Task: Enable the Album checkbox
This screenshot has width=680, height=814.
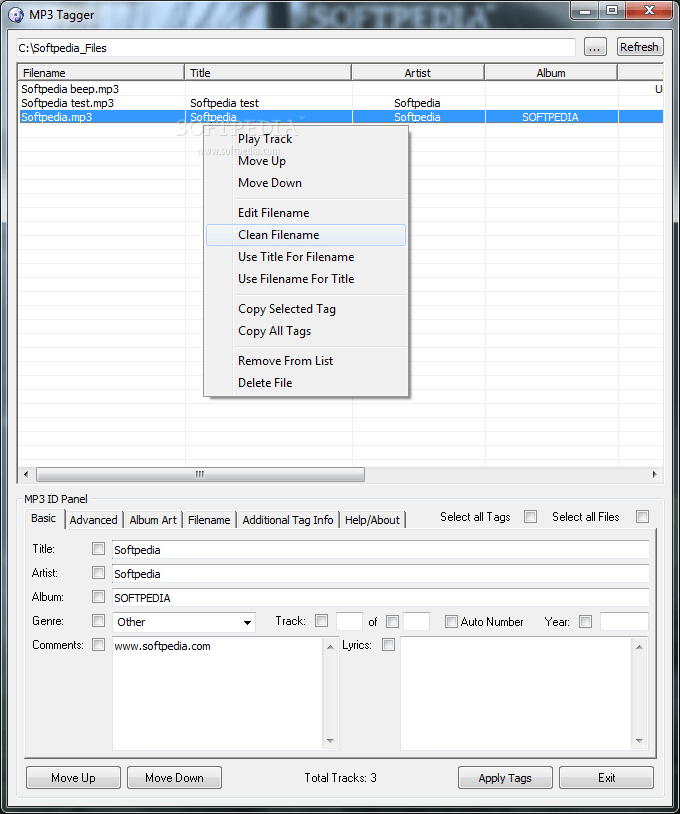Action: pyautogui.click(x=98, y=596)
